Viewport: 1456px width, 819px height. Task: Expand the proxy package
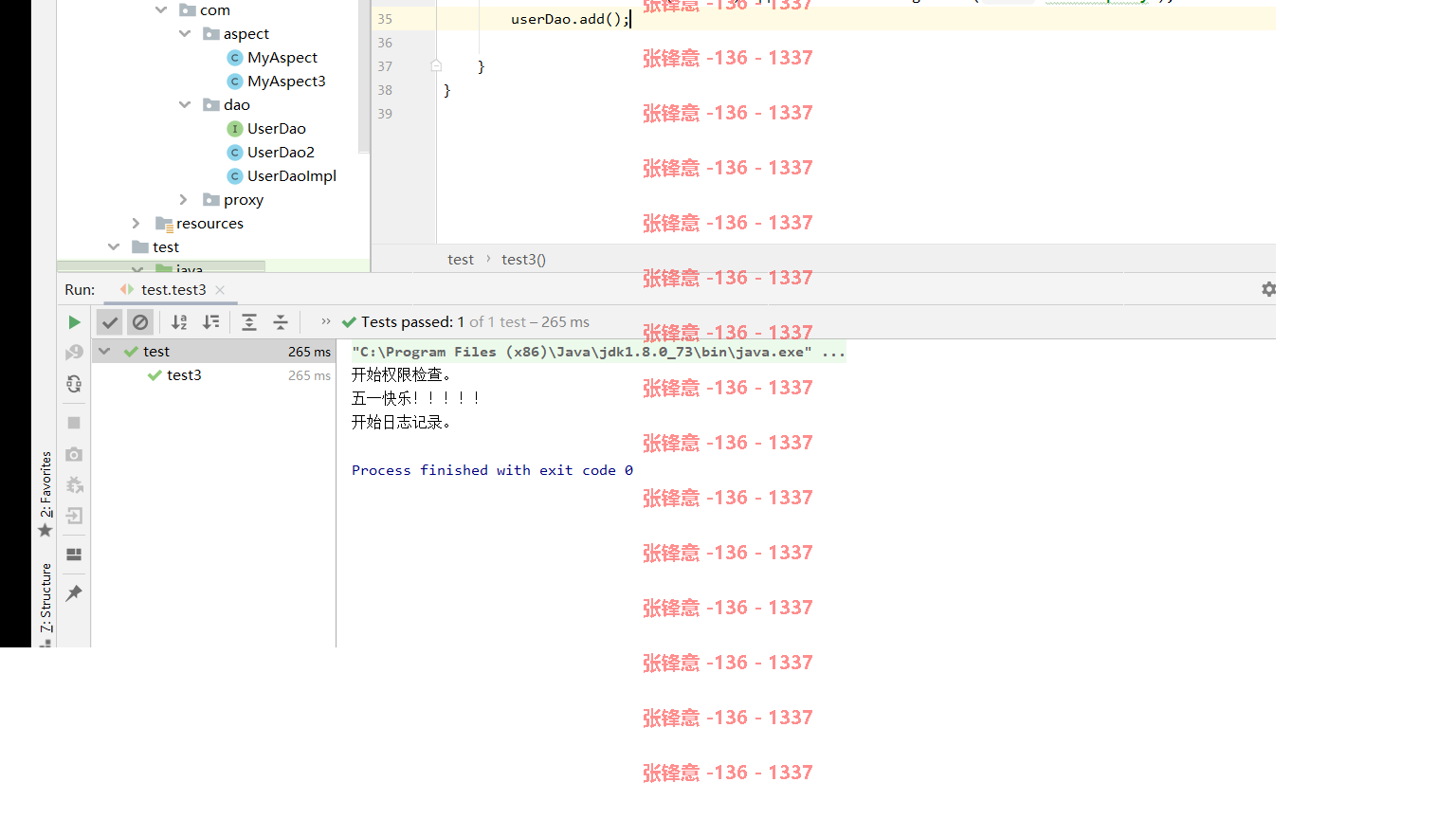(x=184, y=200)
